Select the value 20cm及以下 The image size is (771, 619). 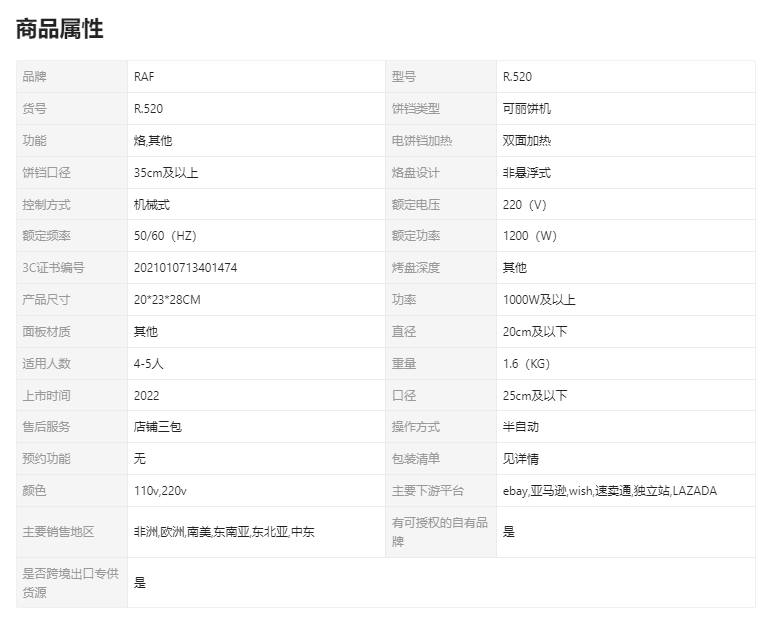pos(534,331)
